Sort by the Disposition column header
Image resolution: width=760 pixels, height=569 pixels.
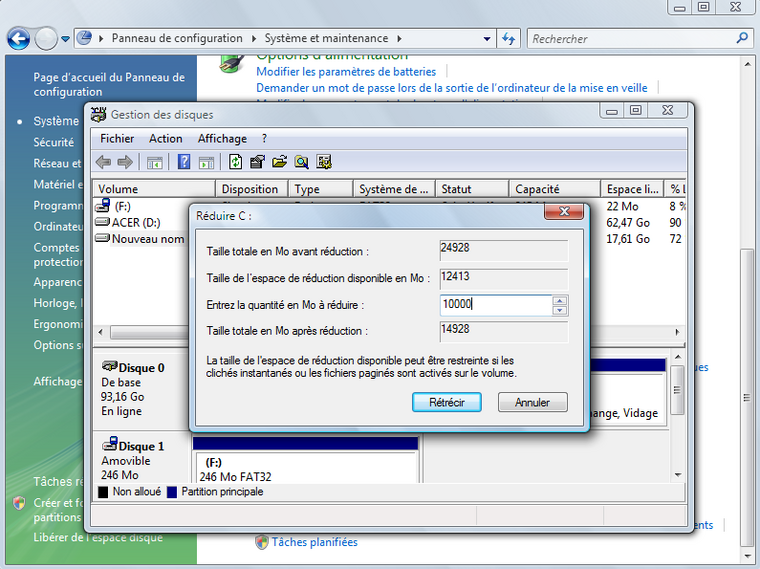[x=252, y=189]
